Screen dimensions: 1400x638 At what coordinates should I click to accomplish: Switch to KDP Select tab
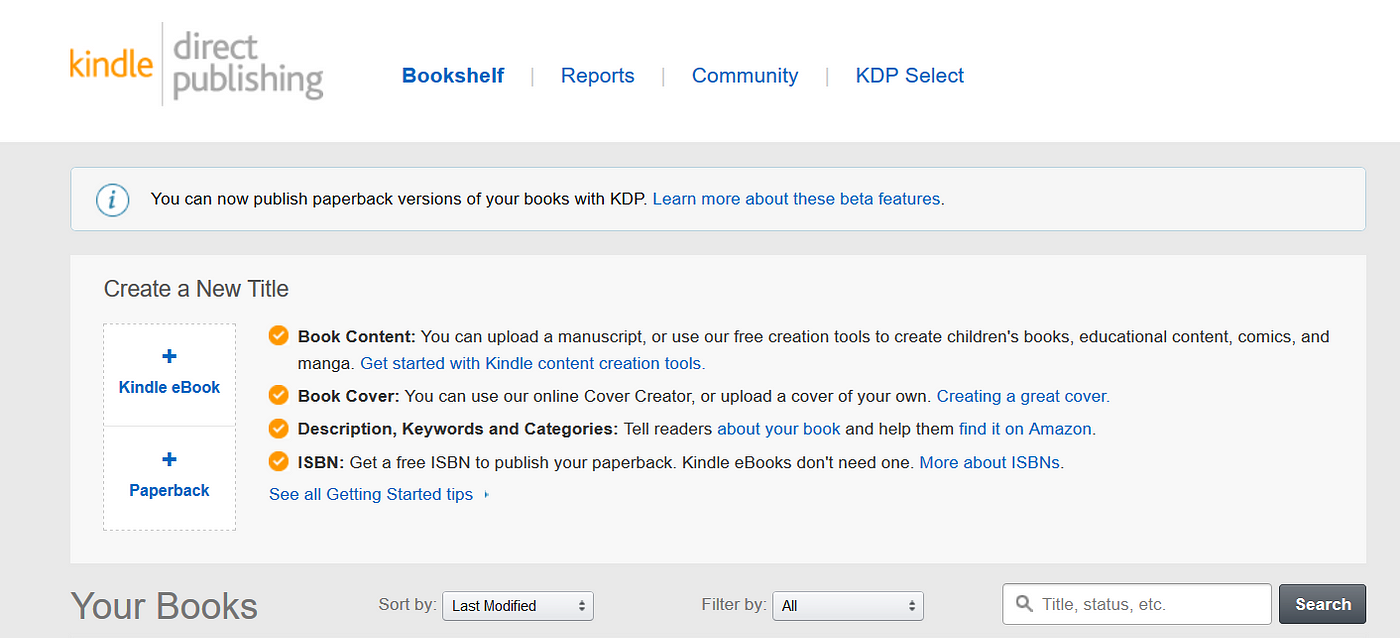coord(910,76)
